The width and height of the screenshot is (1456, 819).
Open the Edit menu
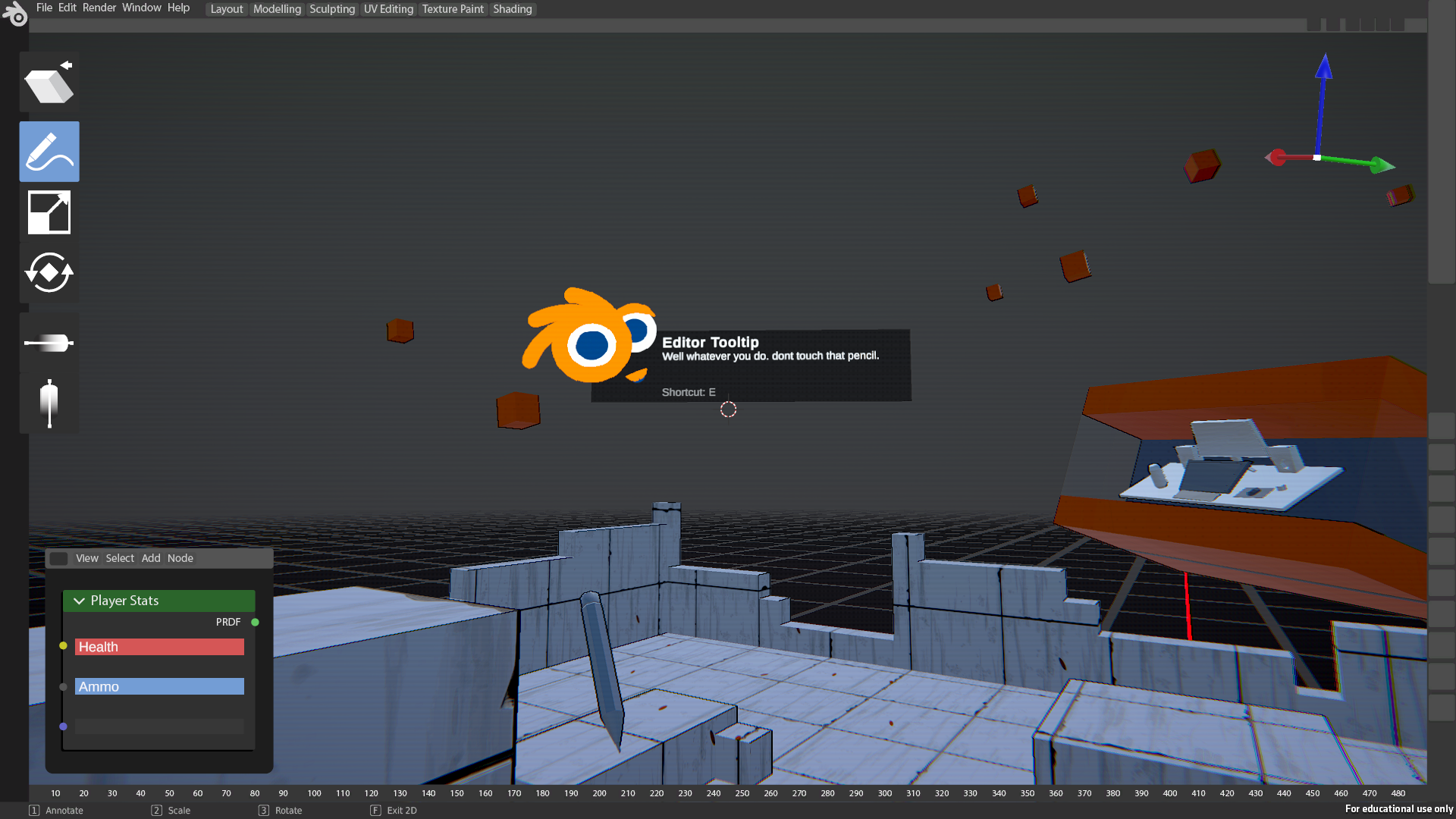(x=67, y=8)
